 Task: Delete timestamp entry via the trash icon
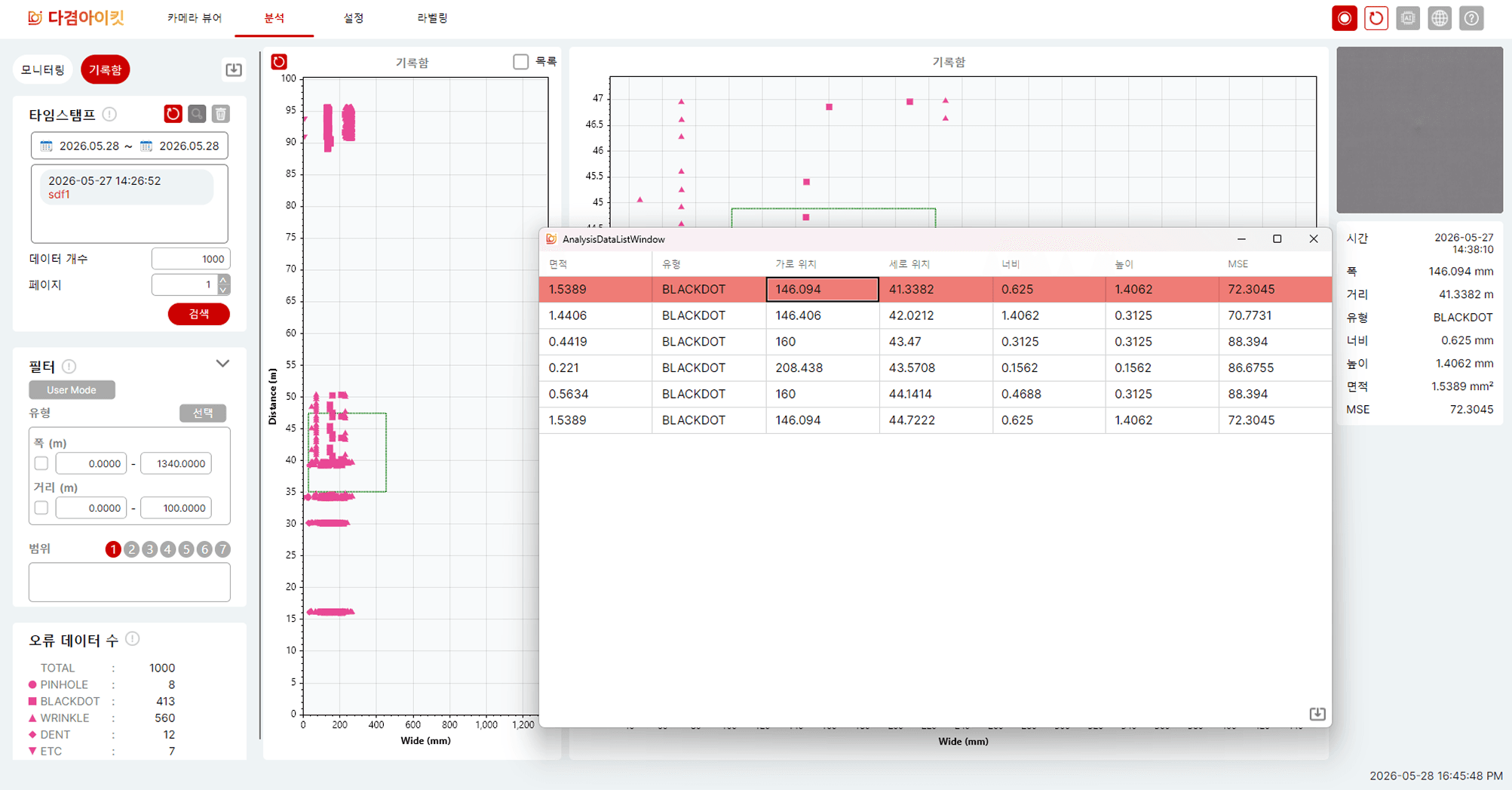point(221,114)
